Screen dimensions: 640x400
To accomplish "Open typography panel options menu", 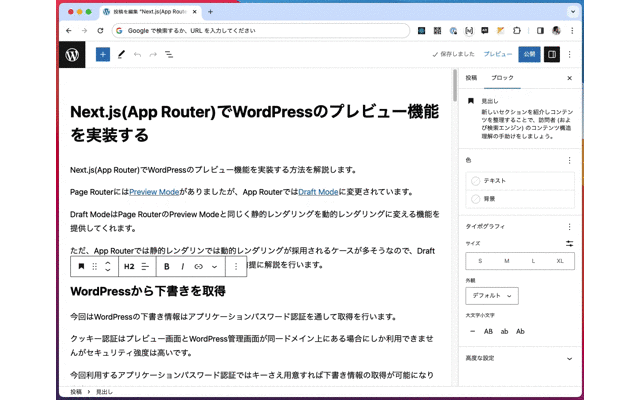I will pyautogui.click(x=569, y=227).
